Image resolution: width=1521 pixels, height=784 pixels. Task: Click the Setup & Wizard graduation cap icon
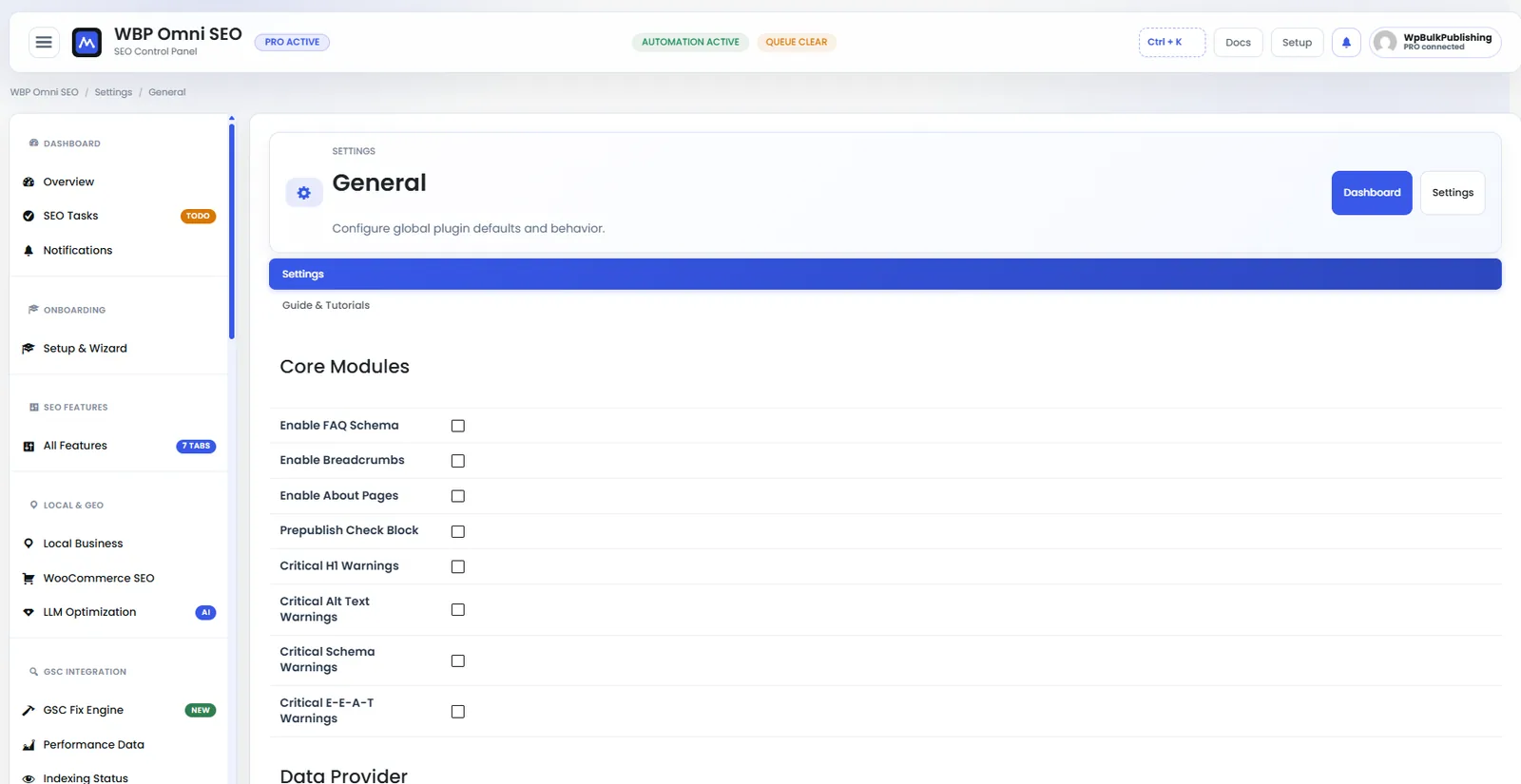point(29,349)
